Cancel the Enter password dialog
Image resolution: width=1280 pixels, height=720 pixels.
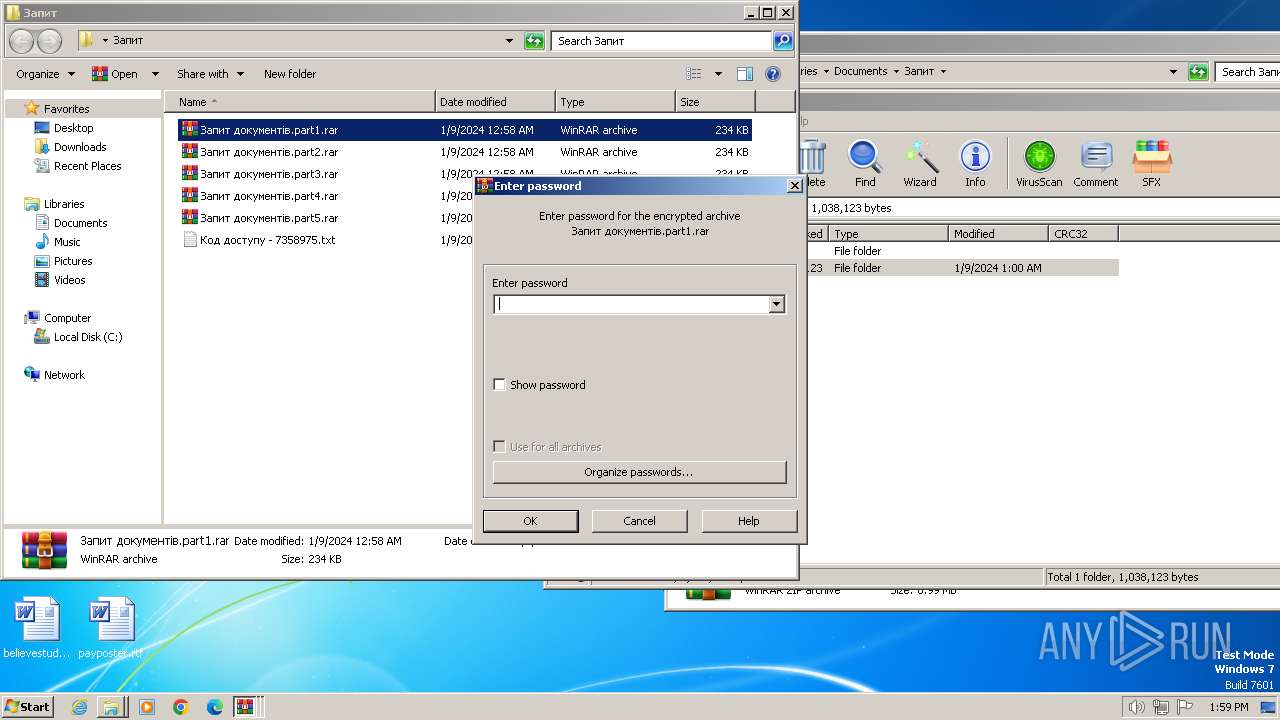click(x=639, y=521)
